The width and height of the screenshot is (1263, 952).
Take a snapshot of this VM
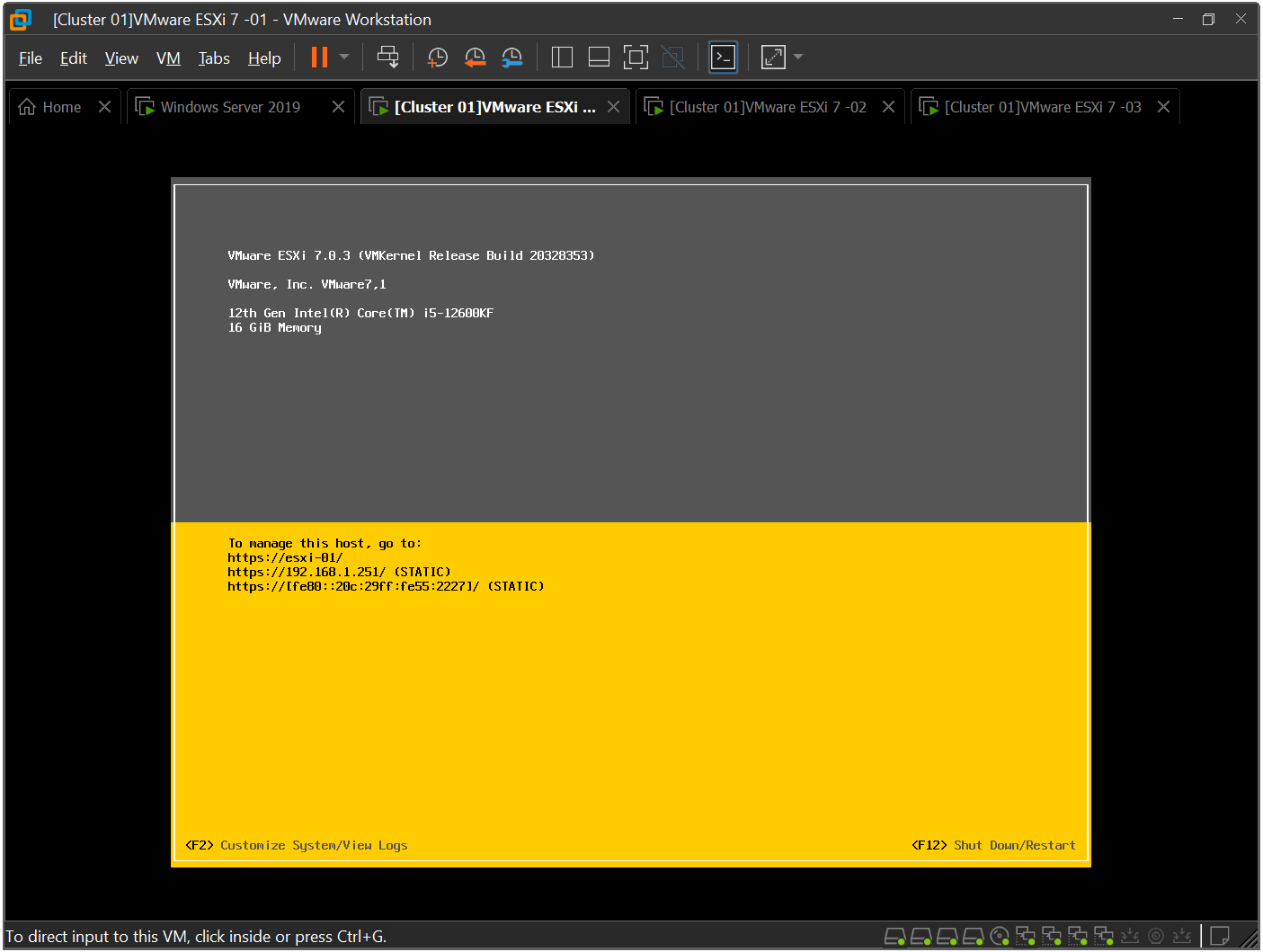(x=438, y=58)
